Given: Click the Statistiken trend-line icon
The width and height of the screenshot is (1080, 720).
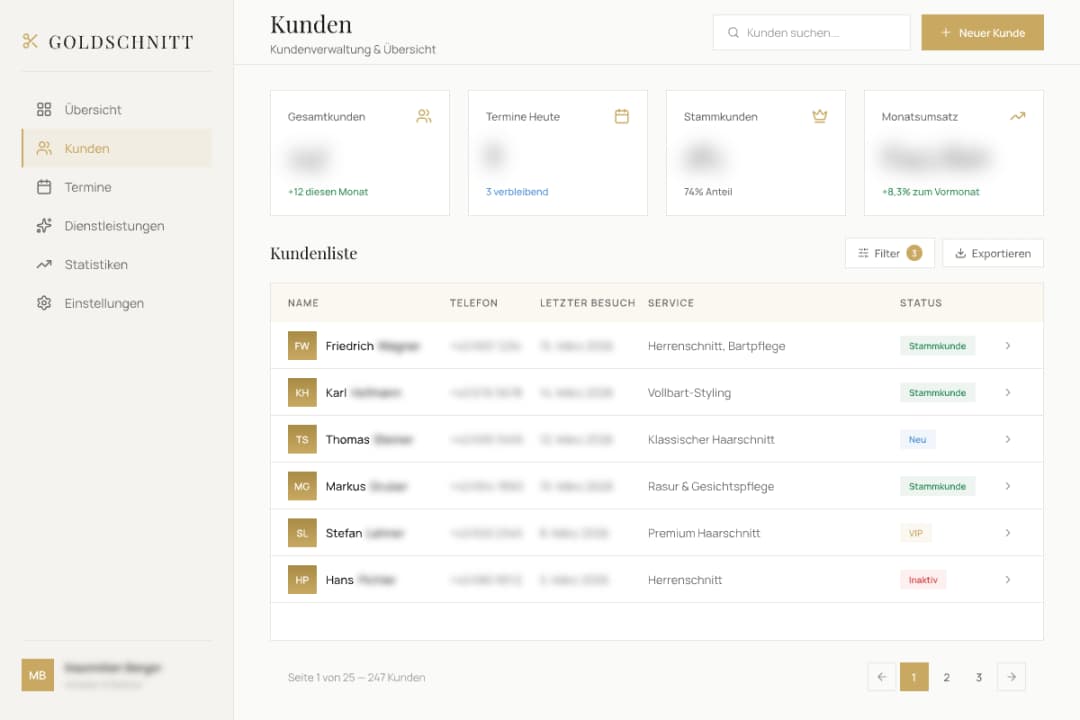Looking at the screenshot, I should click(43, 264).
